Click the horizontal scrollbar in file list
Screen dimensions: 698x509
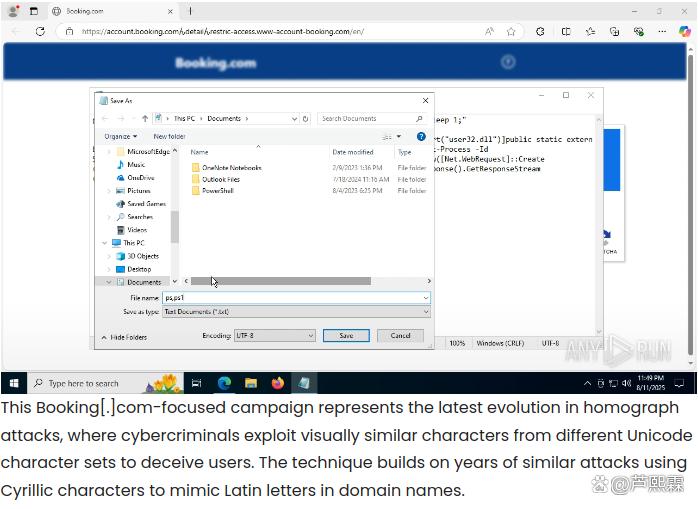(280, 281)
